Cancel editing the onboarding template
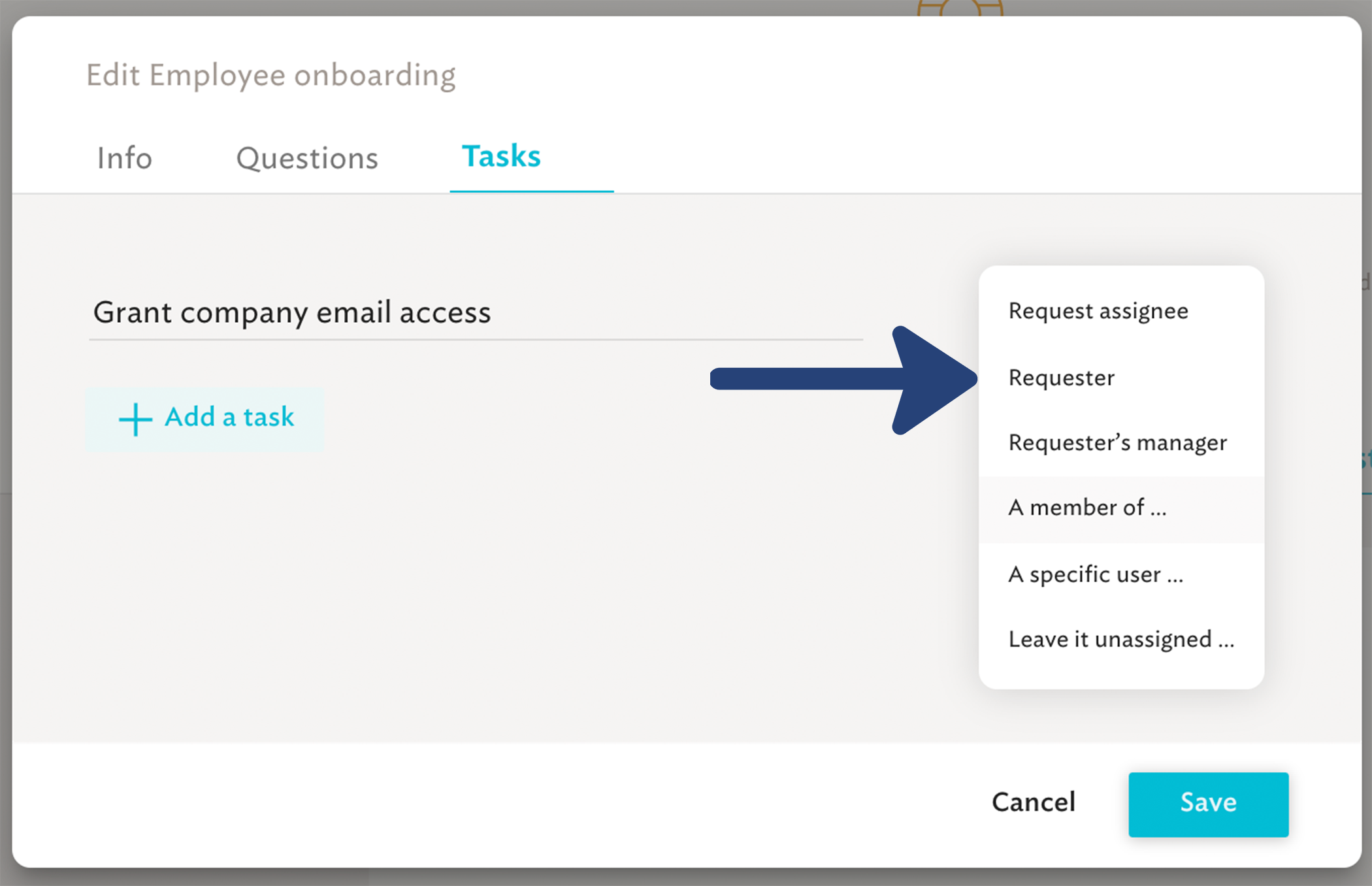1372x886 pixels. coord(1033,803)
